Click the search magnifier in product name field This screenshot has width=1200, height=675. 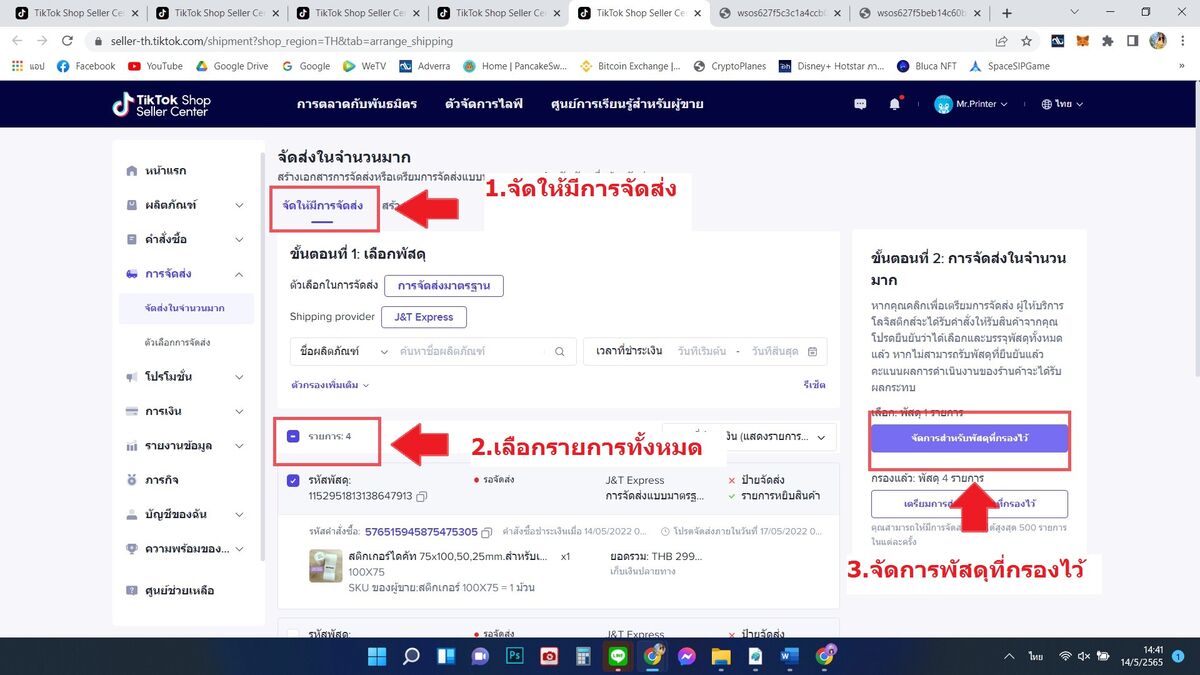pos(560,351)
